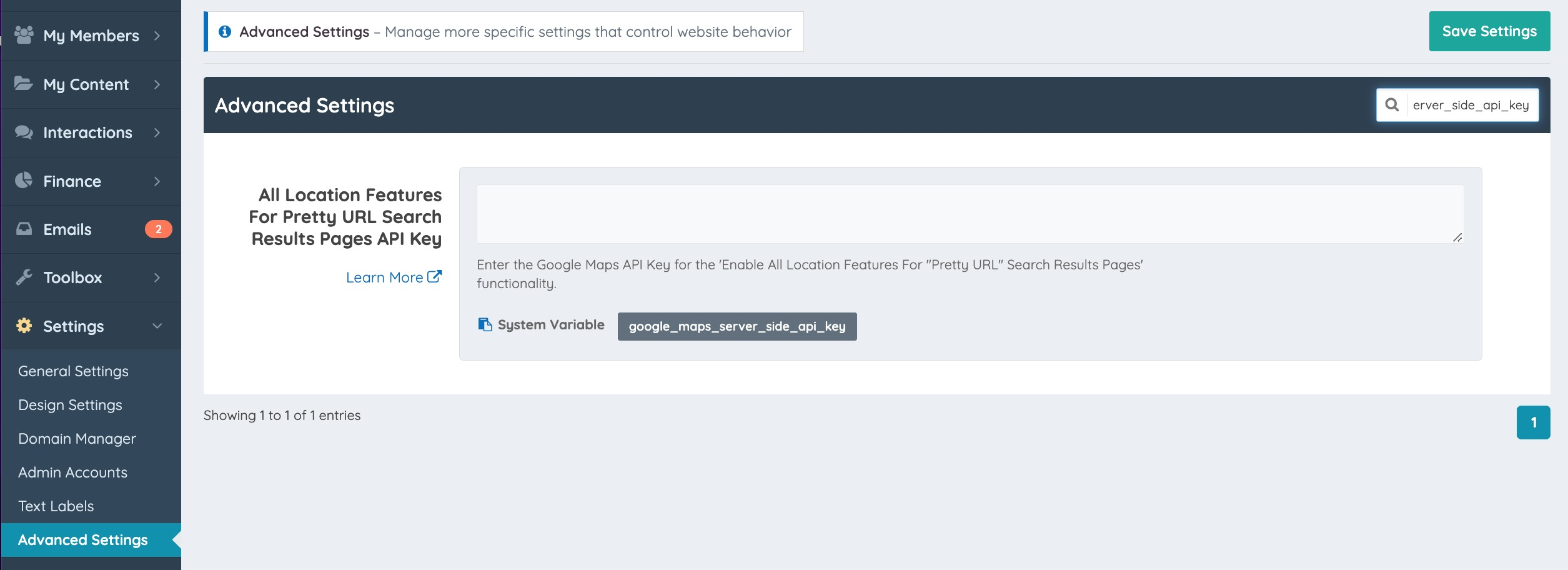Image resolution: width=1568 pixels, height=570 pixels.
Task: Open Admin Accounts
Action: [72, 472]
